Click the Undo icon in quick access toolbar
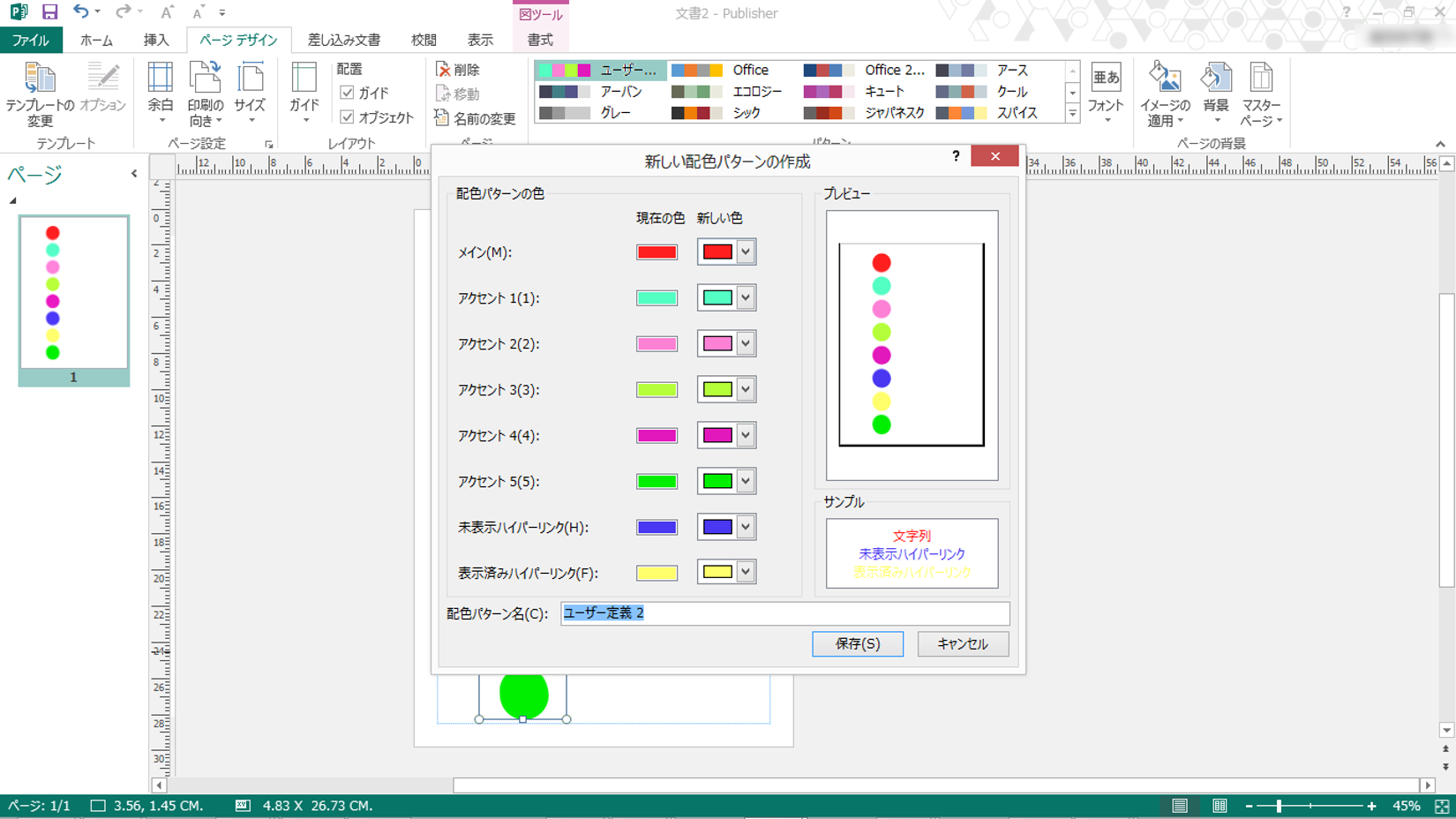 coord(80,12)
